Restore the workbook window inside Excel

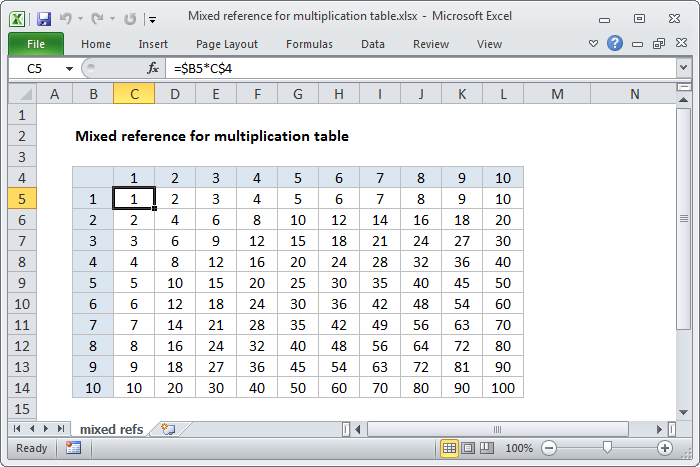click(x=659, y=43)
